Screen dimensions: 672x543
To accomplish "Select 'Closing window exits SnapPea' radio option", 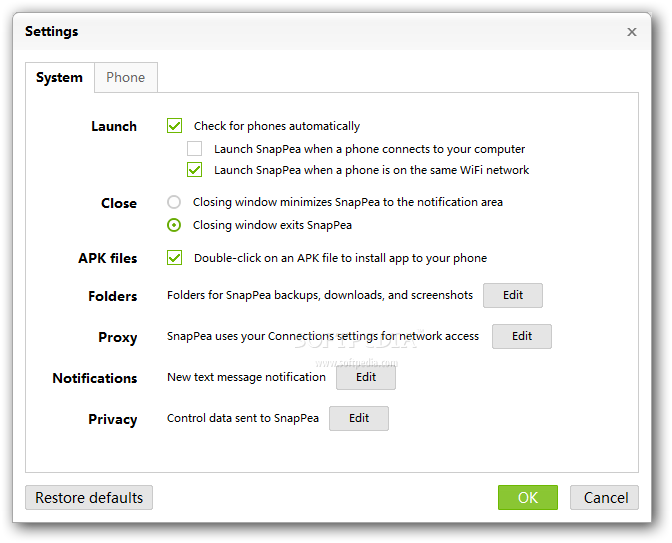I will point(174,225).
